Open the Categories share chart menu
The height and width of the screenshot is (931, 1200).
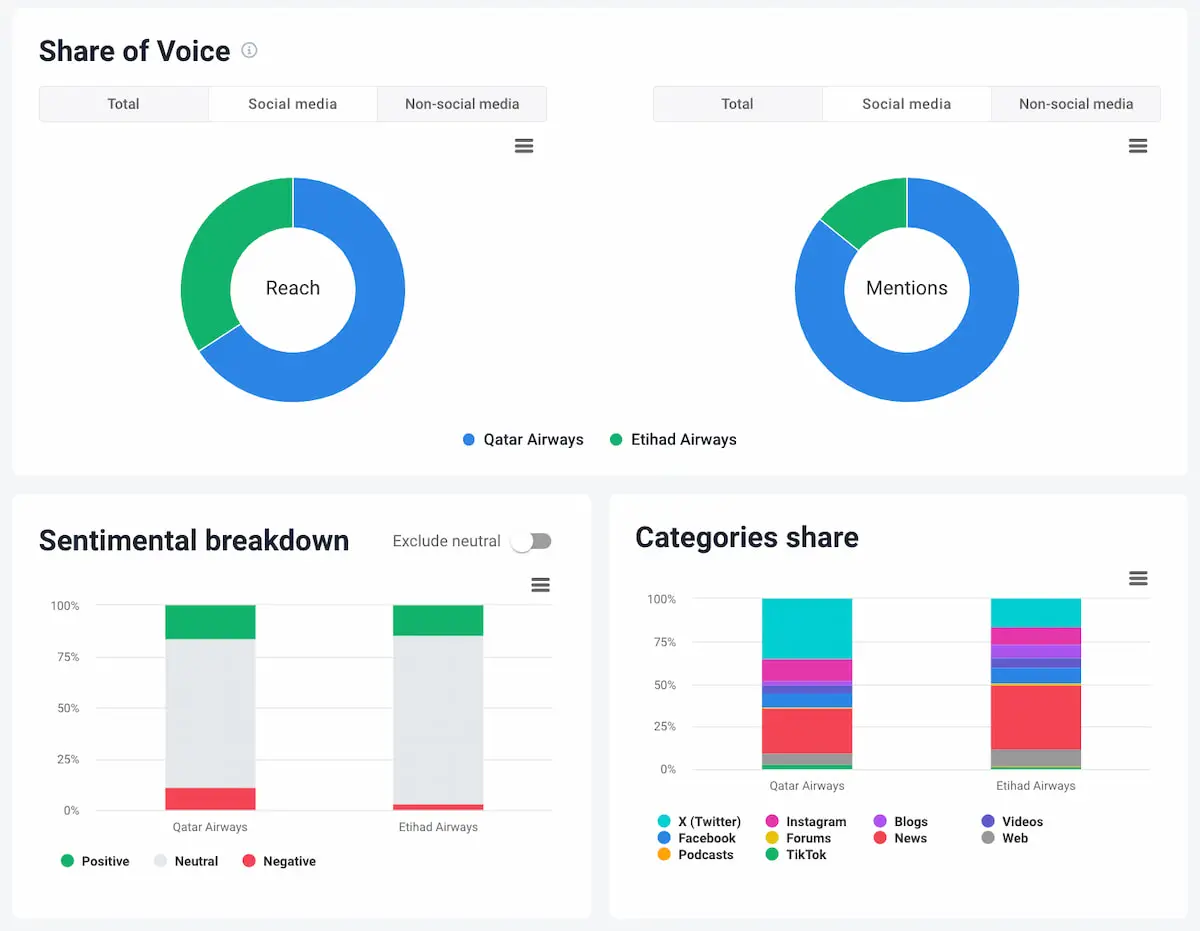point(1138,578)
